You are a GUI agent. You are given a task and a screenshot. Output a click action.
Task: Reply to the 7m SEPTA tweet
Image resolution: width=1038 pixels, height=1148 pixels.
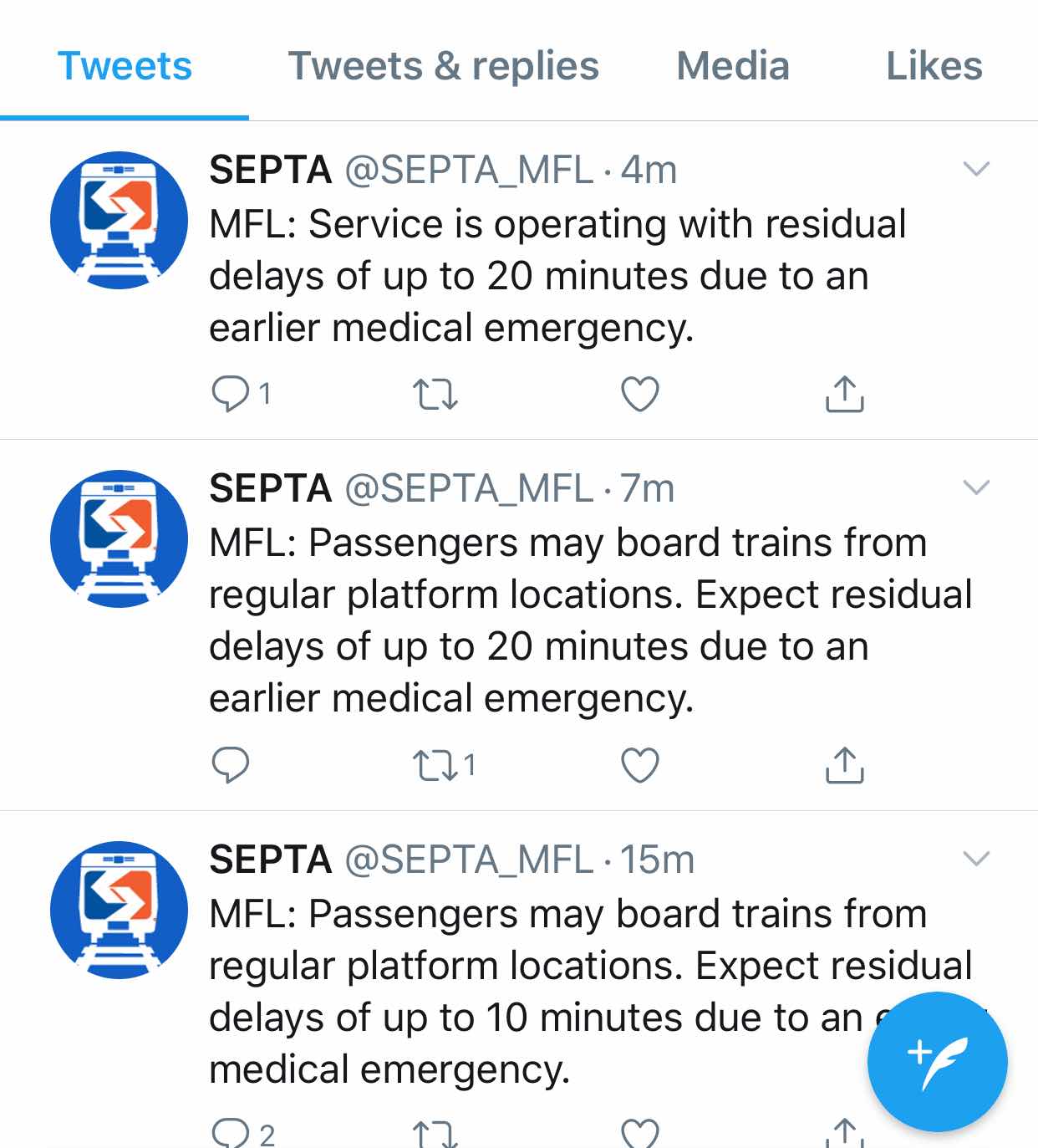[x=231, y=764]
